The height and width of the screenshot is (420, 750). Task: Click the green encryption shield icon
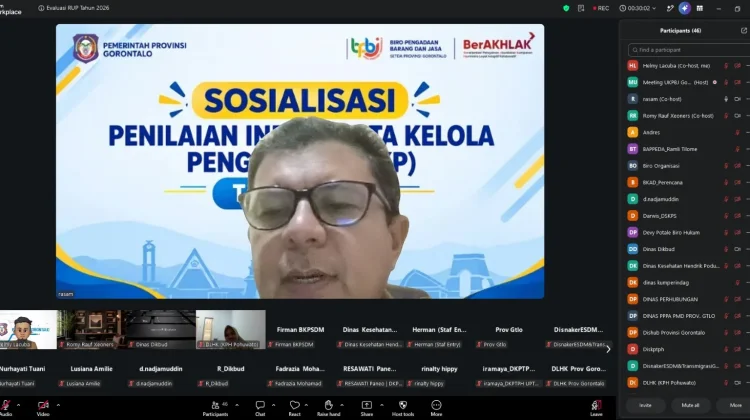566,8
